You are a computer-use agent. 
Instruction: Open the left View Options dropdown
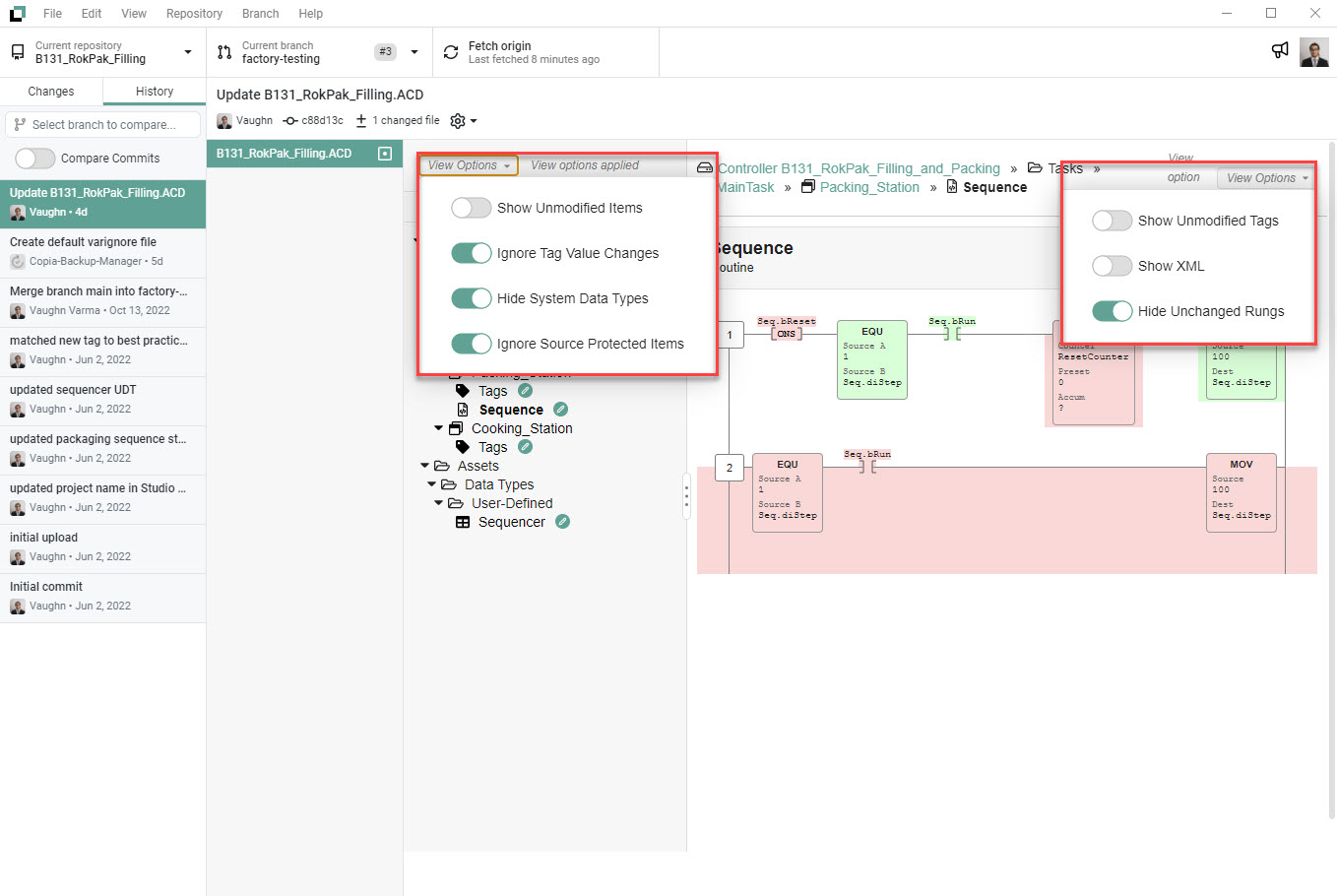click(x=469, y=164)
